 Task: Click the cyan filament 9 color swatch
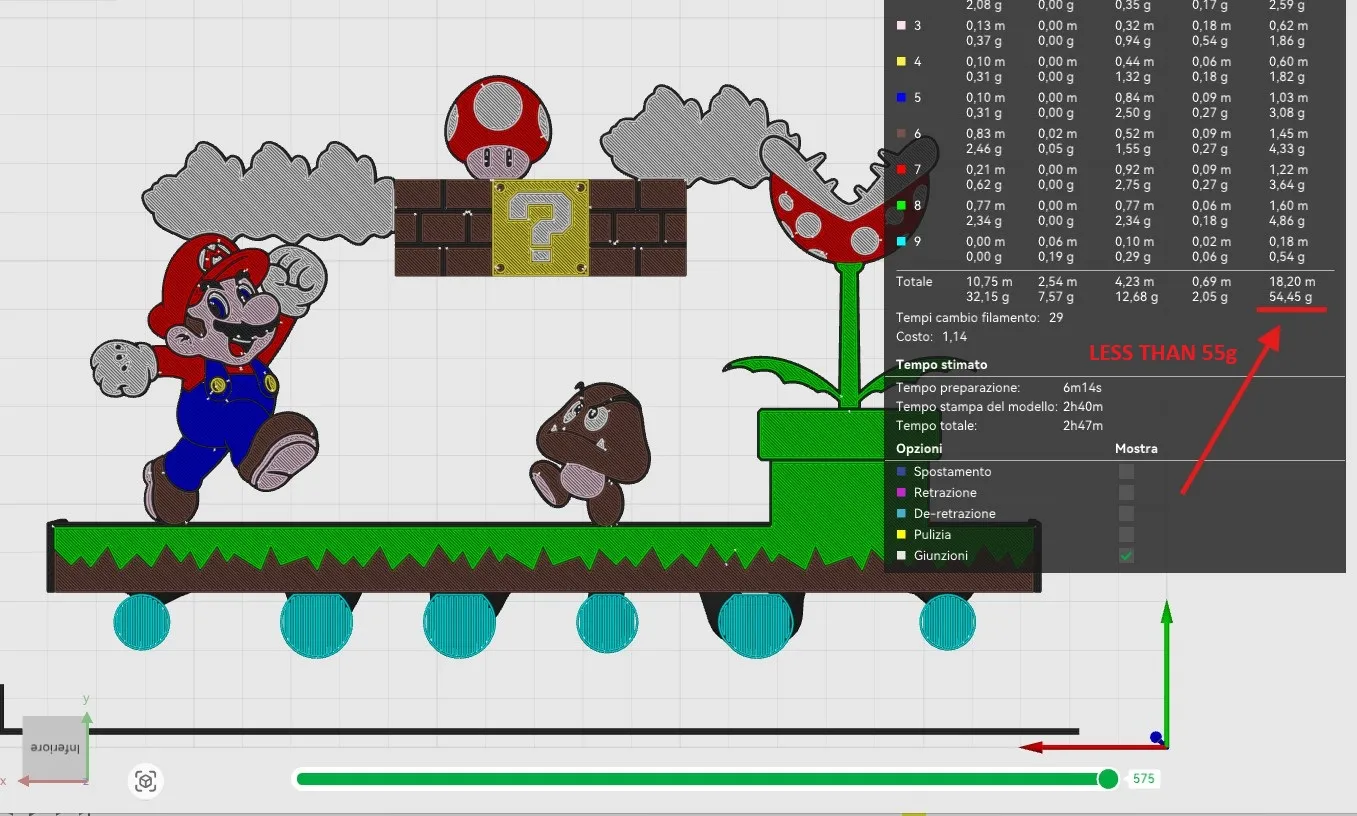click(901, 241)
